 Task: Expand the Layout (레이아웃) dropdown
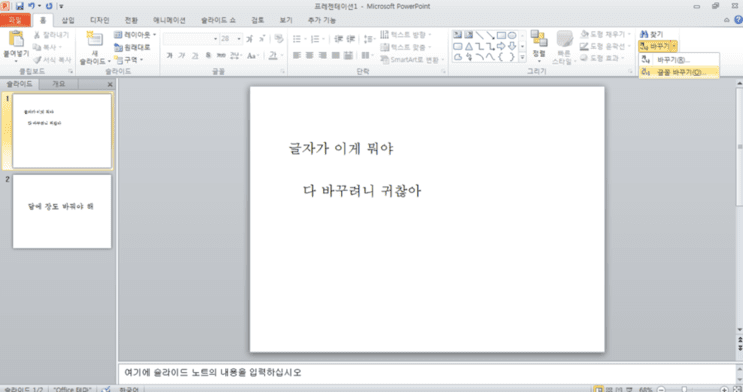(135, 35)
